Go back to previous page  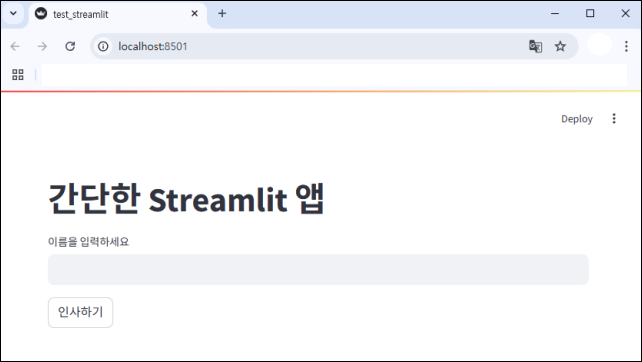pyautogui.click(x=15, y=46)
